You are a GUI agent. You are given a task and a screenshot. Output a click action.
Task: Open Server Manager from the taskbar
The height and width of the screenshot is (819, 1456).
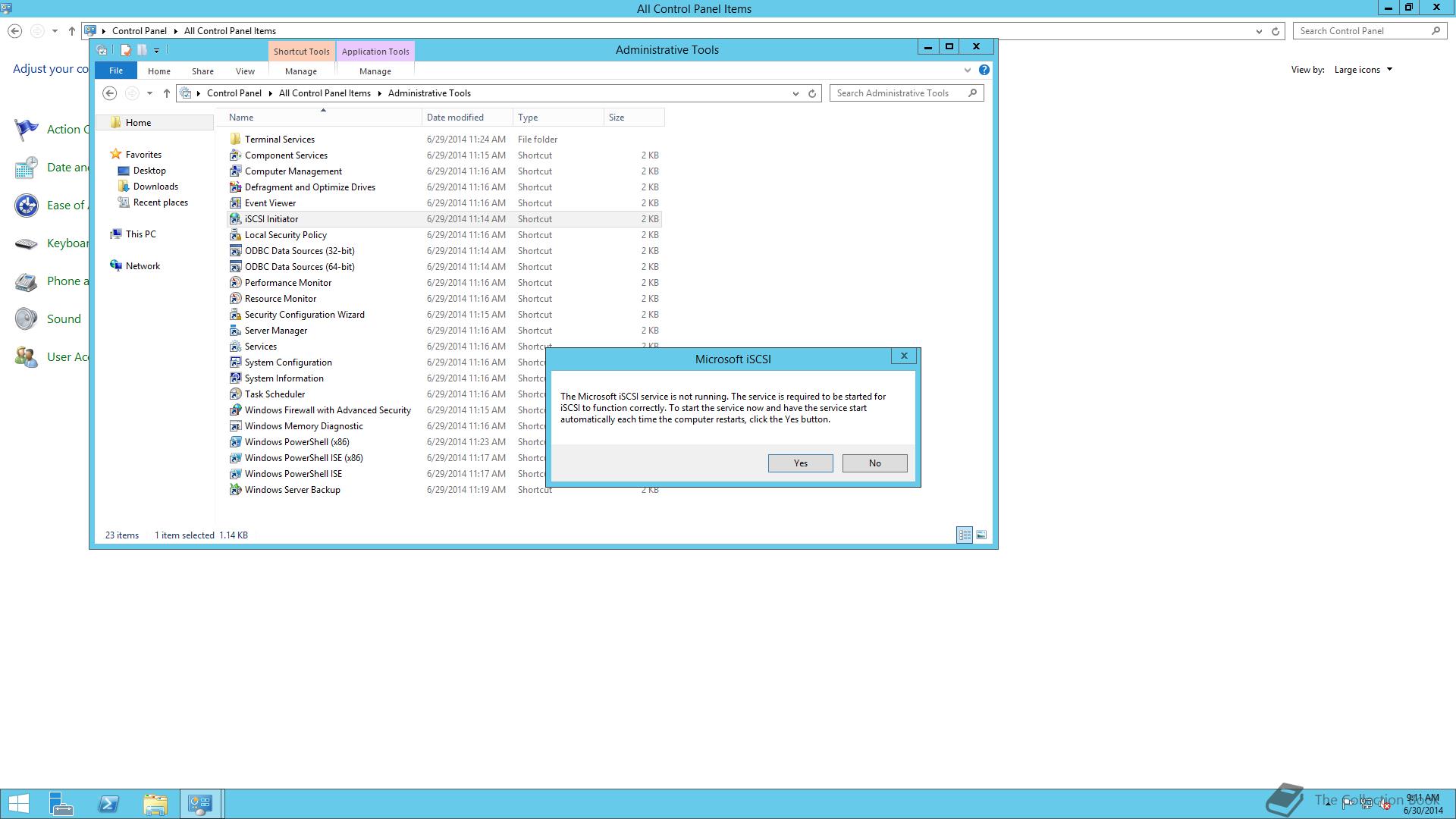click(x=61, y=804)
